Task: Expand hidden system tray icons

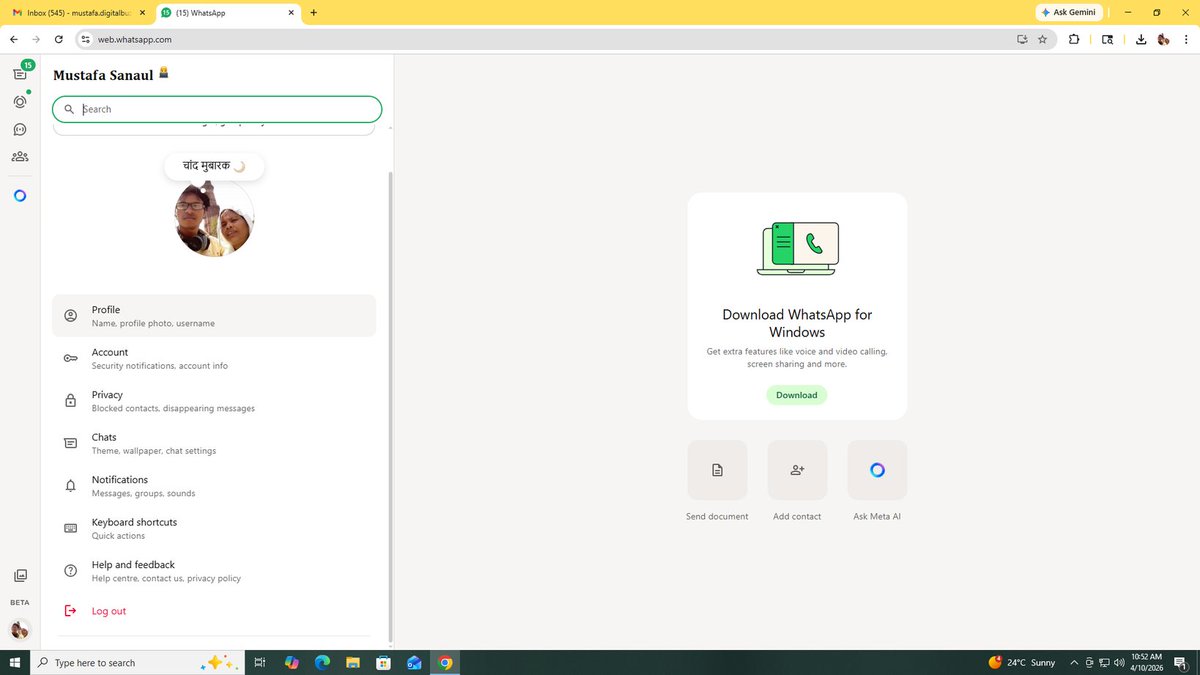Action: tap(1074, 662)
